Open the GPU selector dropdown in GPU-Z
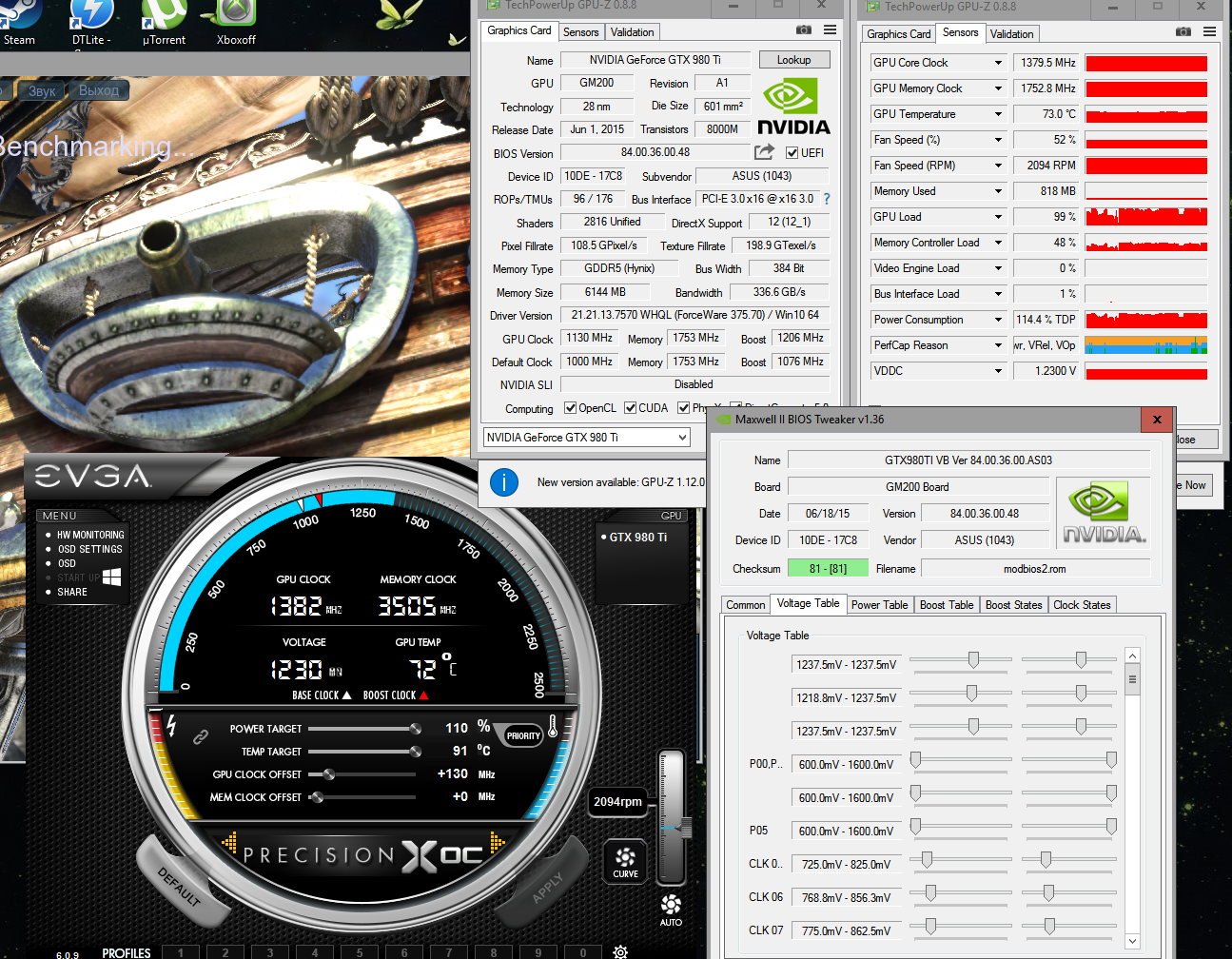 [587, 438]
